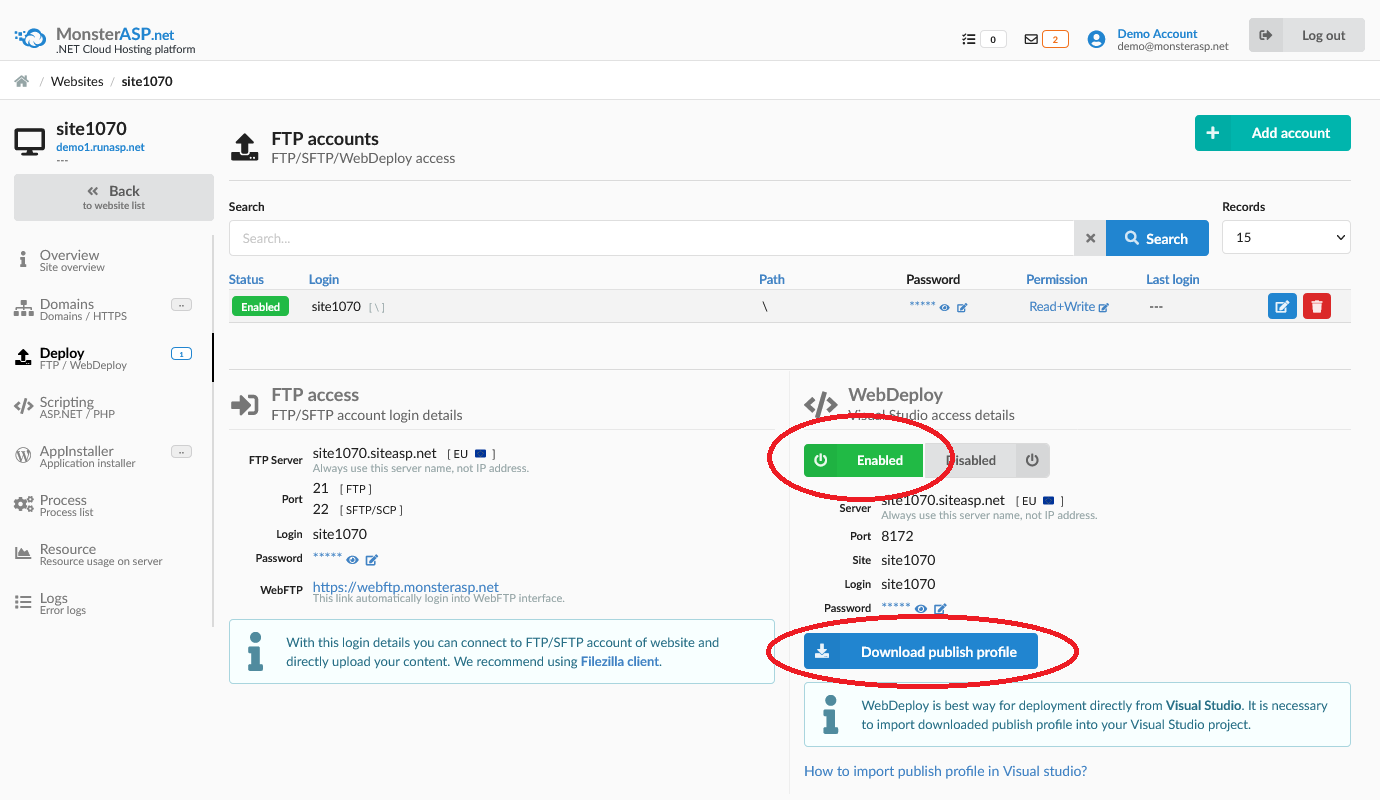Viewport: 1380px width, 800px height.
Task: Edit password icon in site1070 row
Action: (962, 308)
